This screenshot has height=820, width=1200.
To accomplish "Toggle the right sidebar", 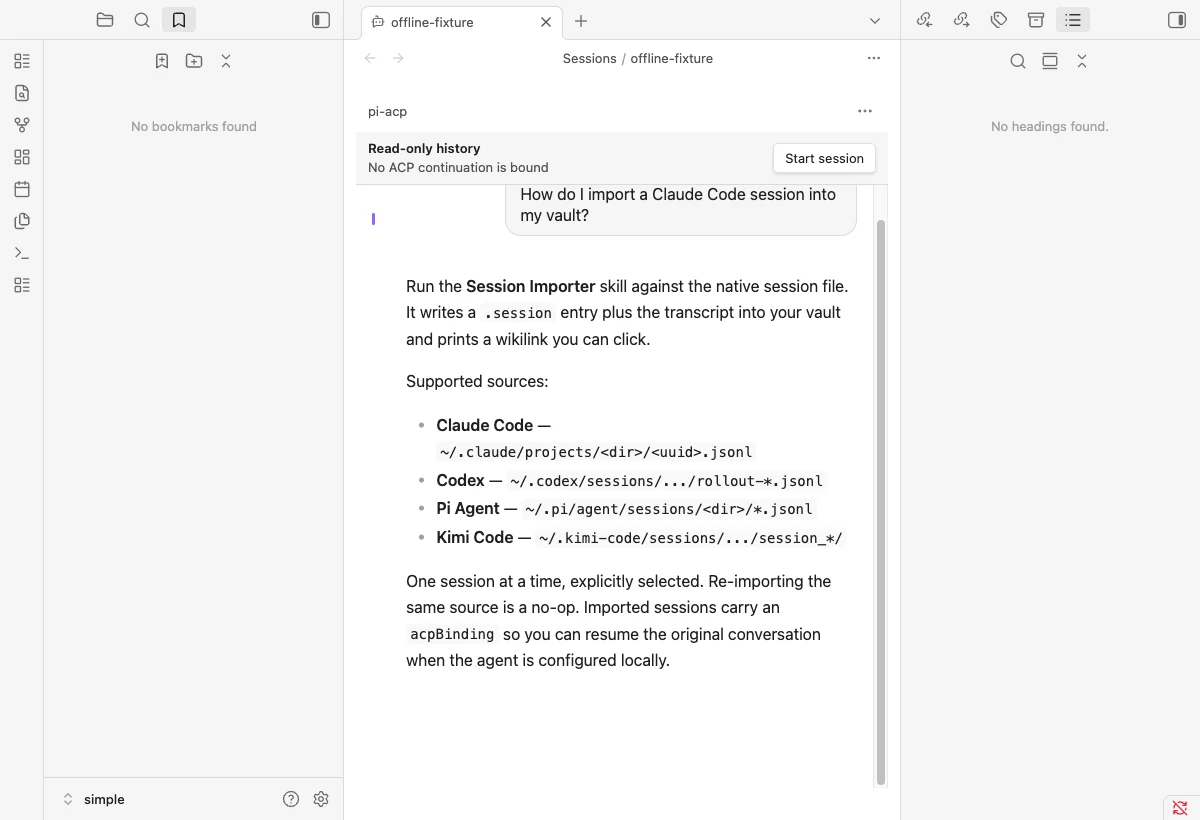I will (x=1177, y=20).
